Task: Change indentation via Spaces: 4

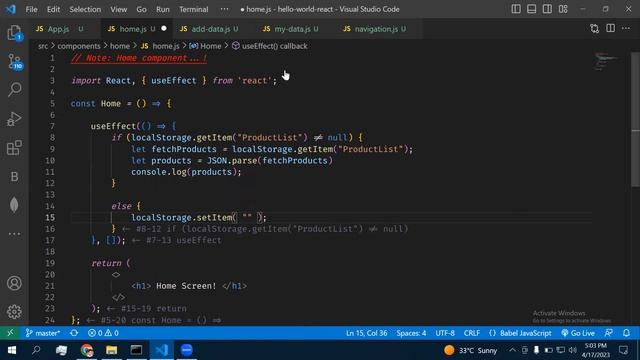Action: pos(411,333)
